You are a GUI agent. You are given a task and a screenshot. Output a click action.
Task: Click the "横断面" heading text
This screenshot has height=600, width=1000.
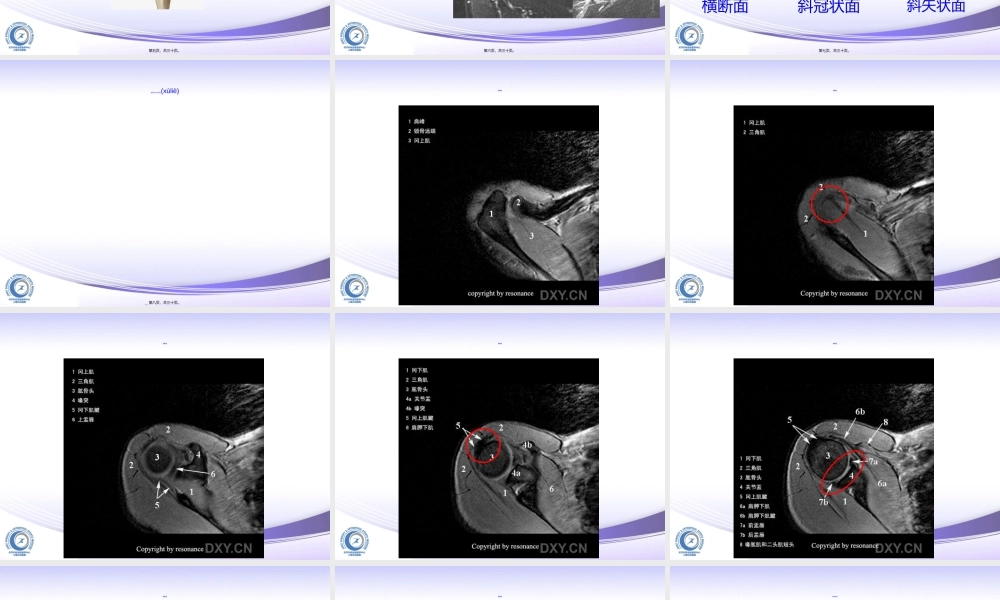point(725,7)
